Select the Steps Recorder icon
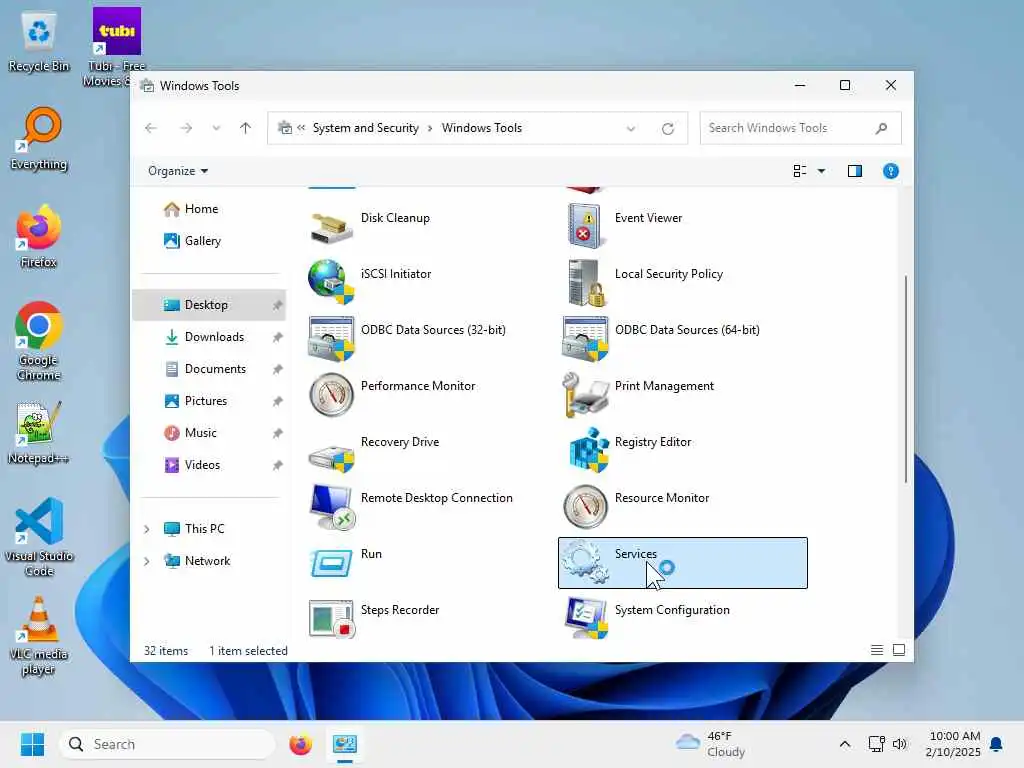1024x768 pixels. (x=331, y=619)
